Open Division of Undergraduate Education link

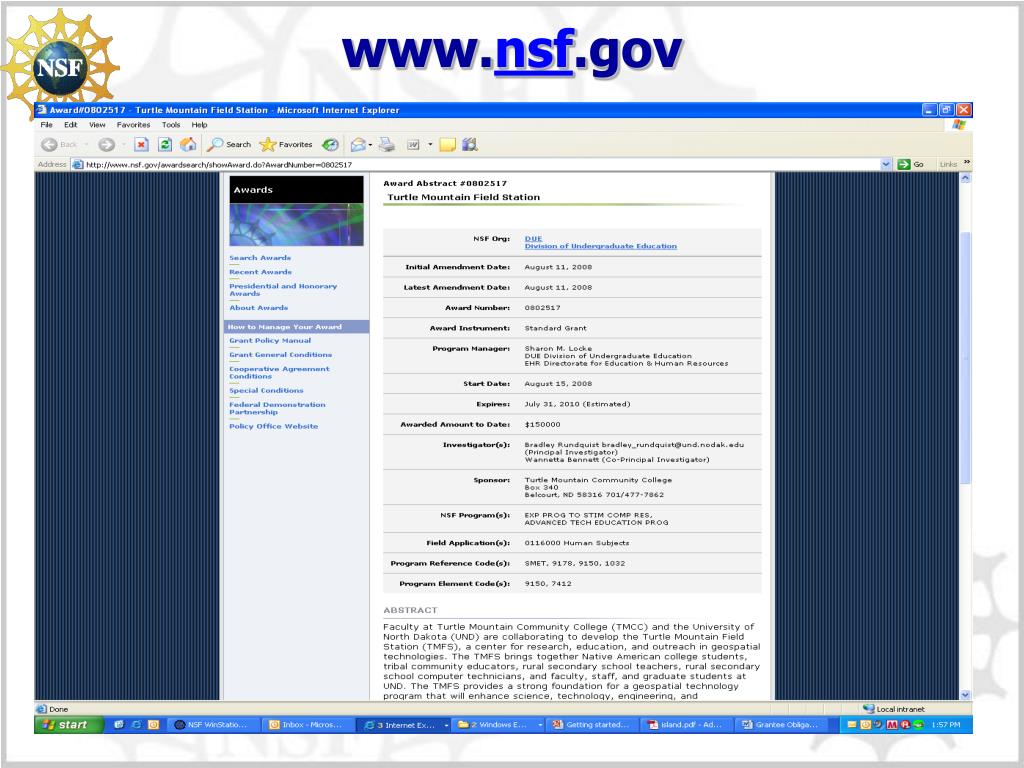pyautogui.click(x=601, y=246)
